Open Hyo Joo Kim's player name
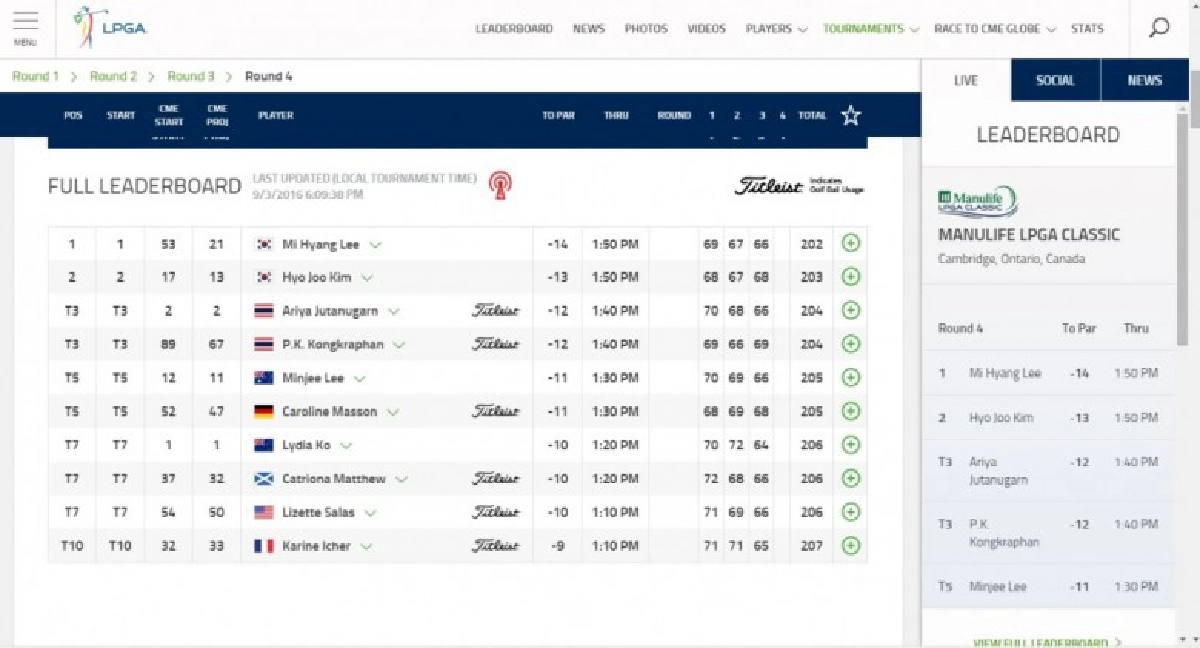 point(317,277)
